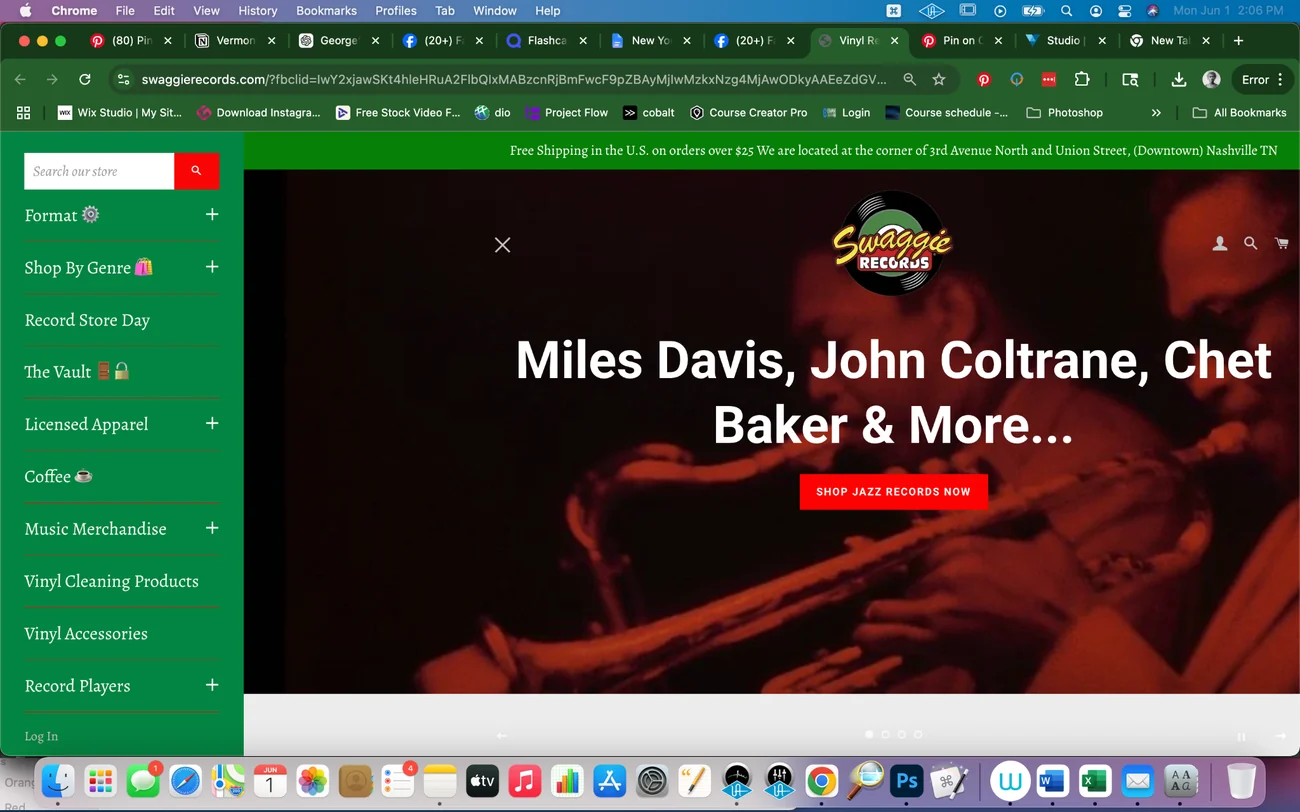Screen dimensions: 1300x812
Task: Open Microsoft Excel from the Dock
Action: coord(1095,781)
